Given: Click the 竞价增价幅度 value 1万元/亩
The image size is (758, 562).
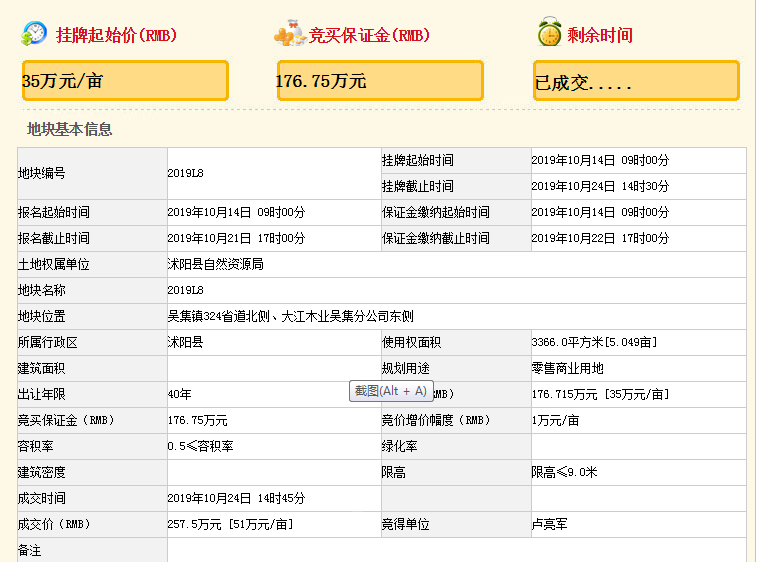Looking at the screenshot, I should point(555,421).
